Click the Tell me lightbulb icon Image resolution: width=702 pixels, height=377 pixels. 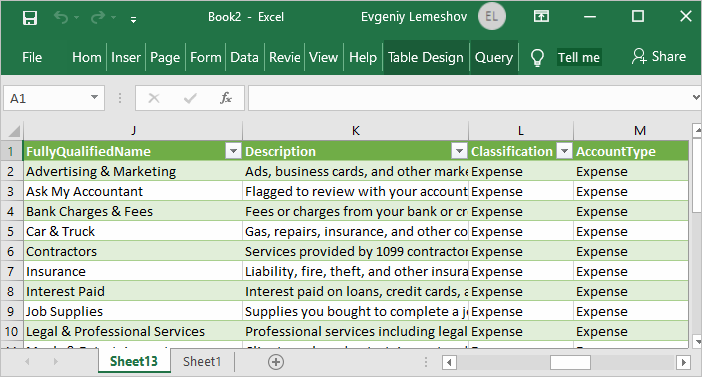pyautogui.click(x=537, y=57)
